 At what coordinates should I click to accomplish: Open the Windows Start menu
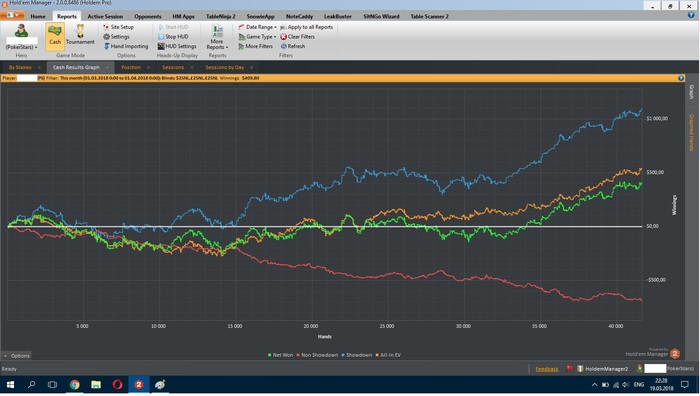pyautogui.click(x=10, y=384)
